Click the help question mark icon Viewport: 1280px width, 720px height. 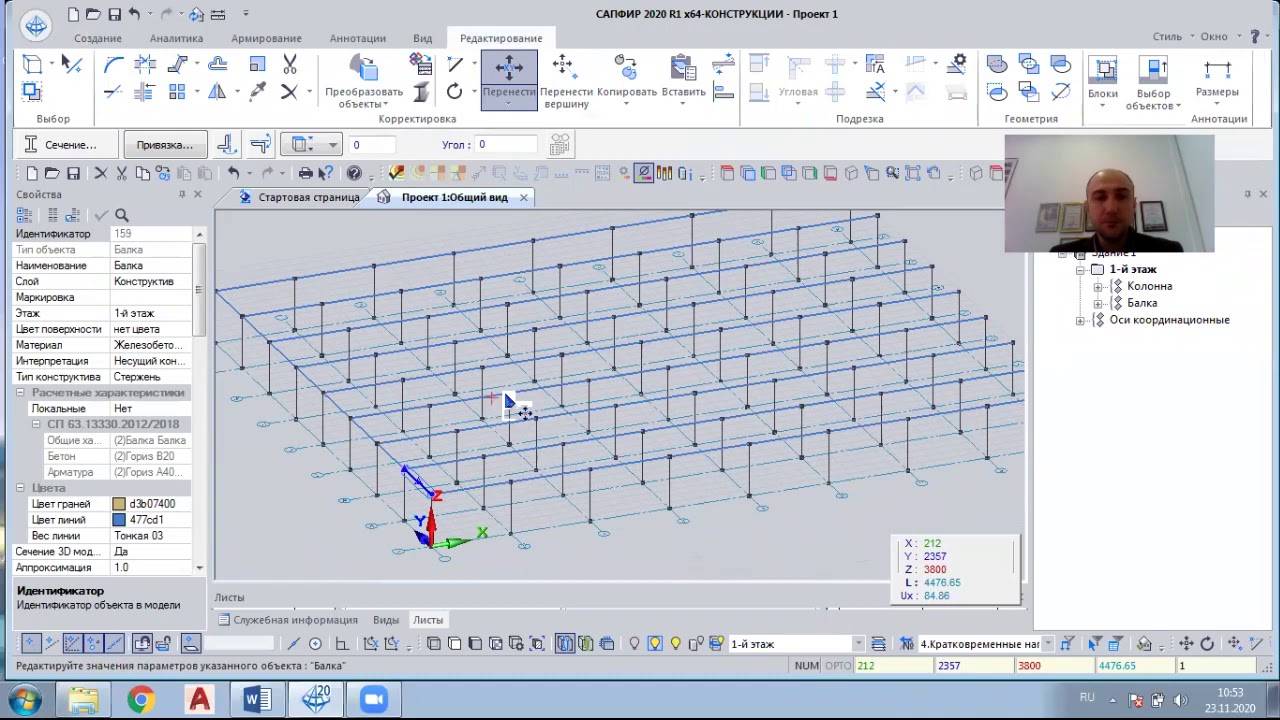354,173
